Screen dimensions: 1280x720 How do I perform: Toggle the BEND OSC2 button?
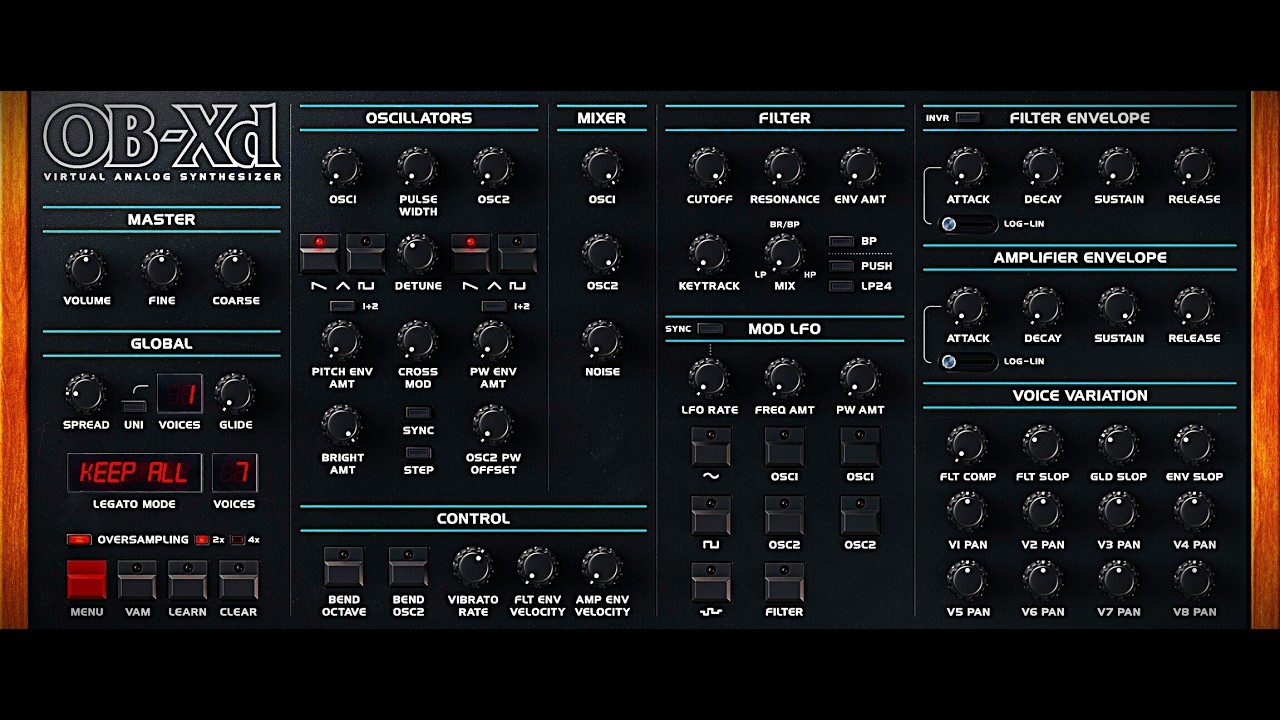click(x=408, y=566)
